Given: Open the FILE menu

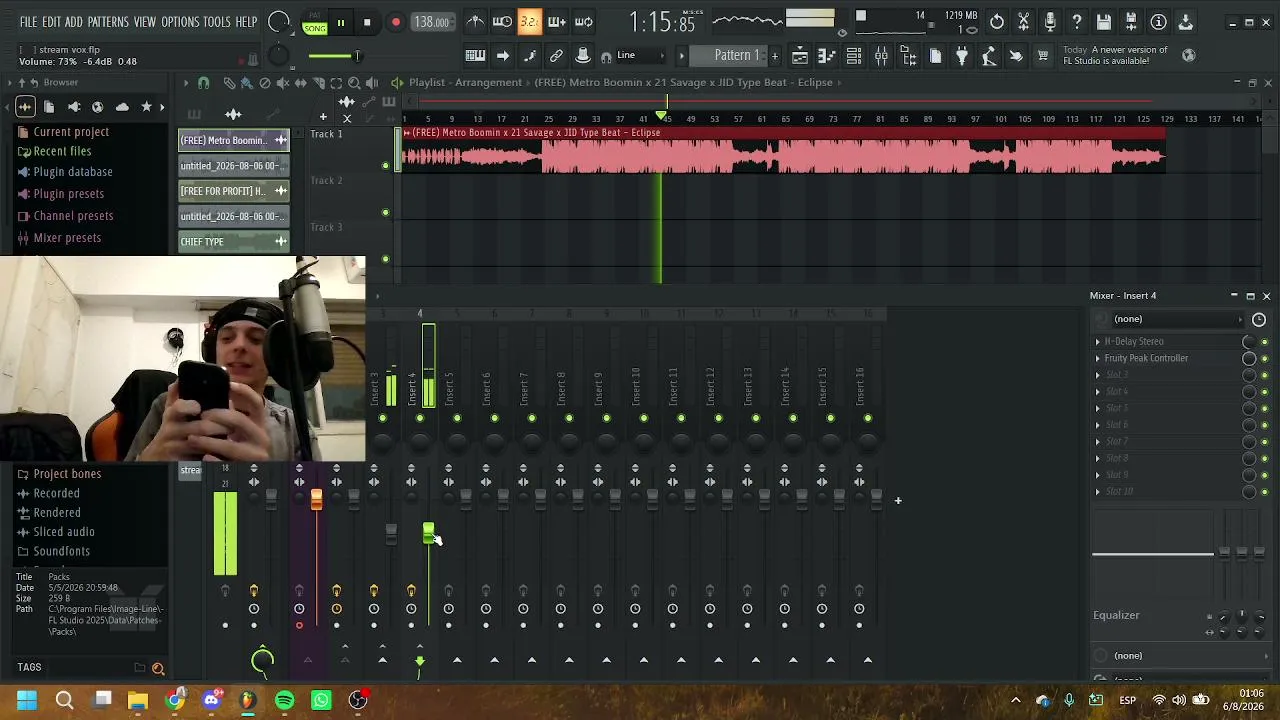Looking at the screenshot, I should click(28, 22).
